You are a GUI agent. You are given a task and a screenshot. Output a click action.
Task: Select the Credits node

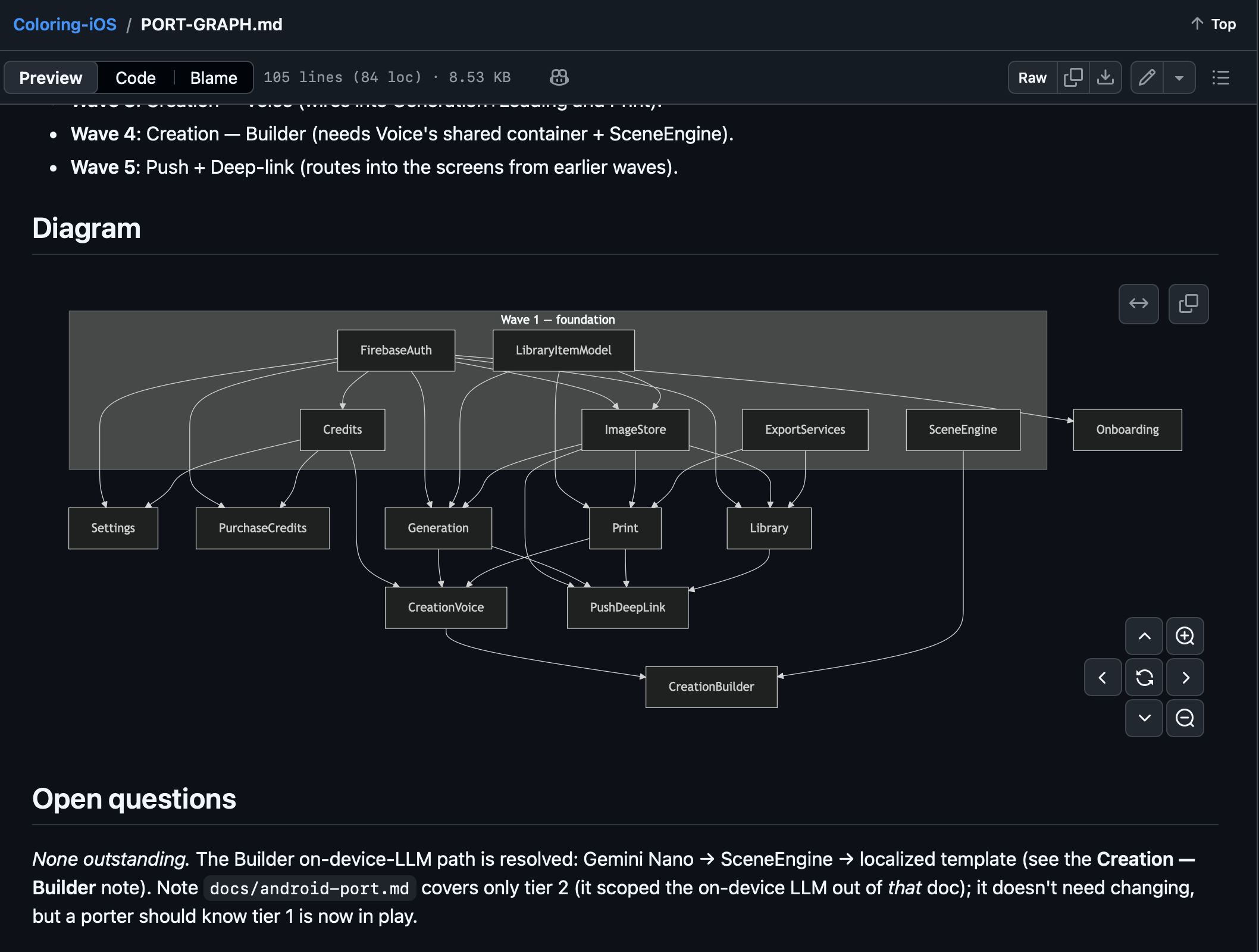(x=343, y=430)
